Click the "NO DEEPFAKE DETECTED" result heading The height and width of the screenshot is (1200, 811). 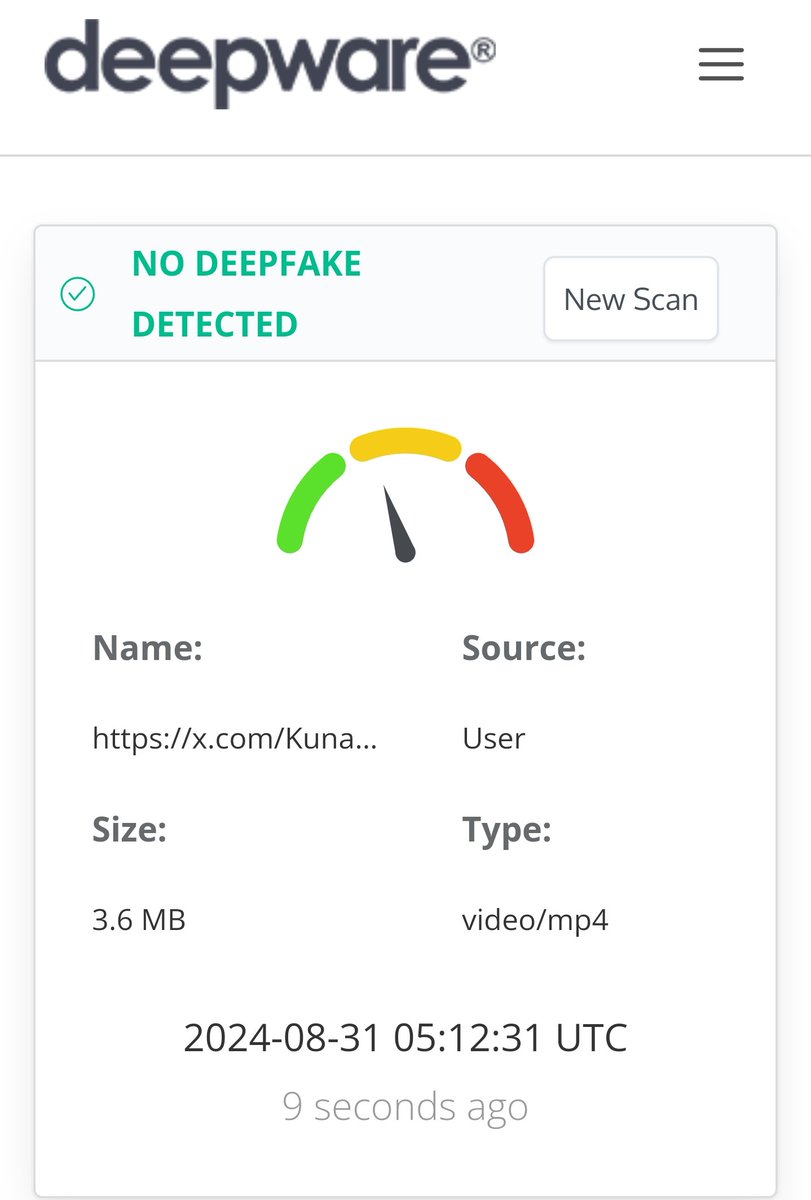pos(247,294)
